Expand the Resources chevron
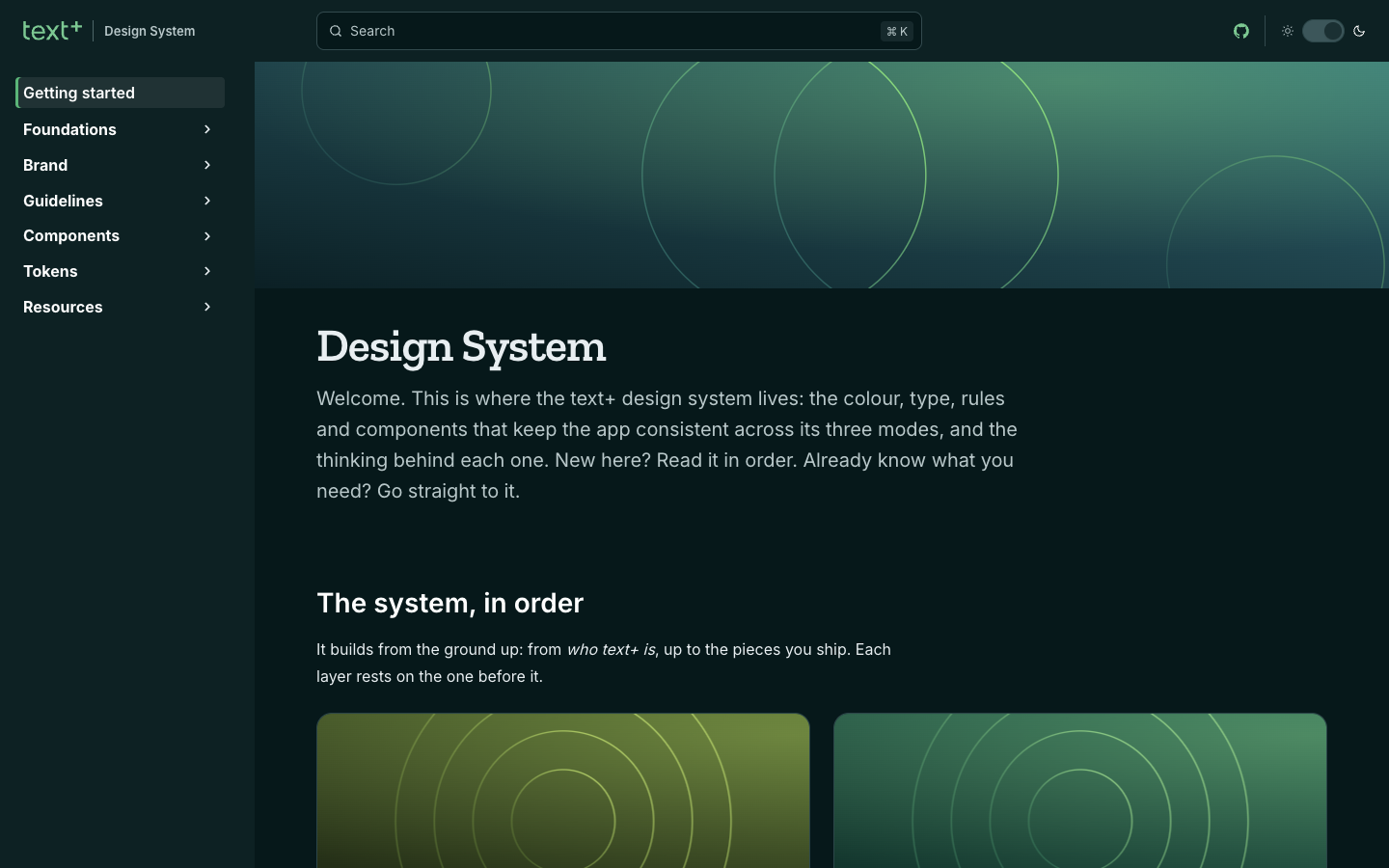The width and height of the screenshot is (1389, 868). (x=207, y=307)
